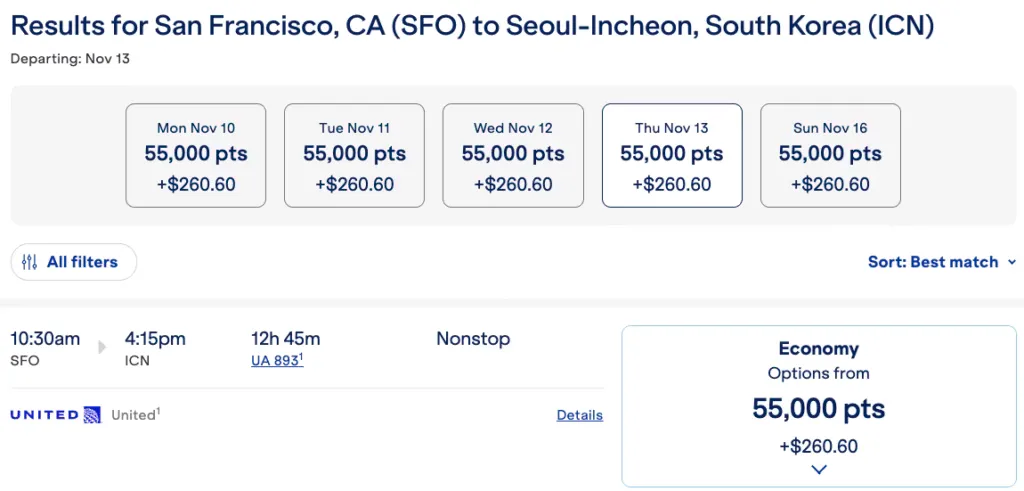Click the filter sliders icon
This screenshot has height=491, width=1024.
pyautogui.click(x=29, y=262)
